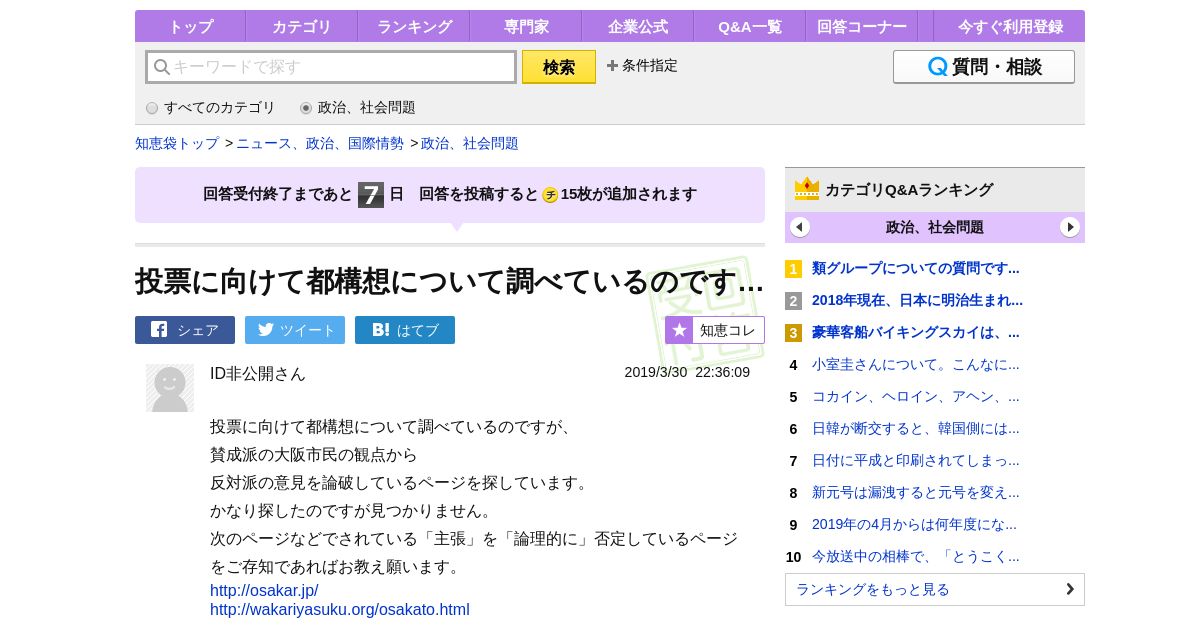Open the Q&A一覧 tab
Image resolution: width=1200 pixels, height=630 pixels.
pos(750,26)
